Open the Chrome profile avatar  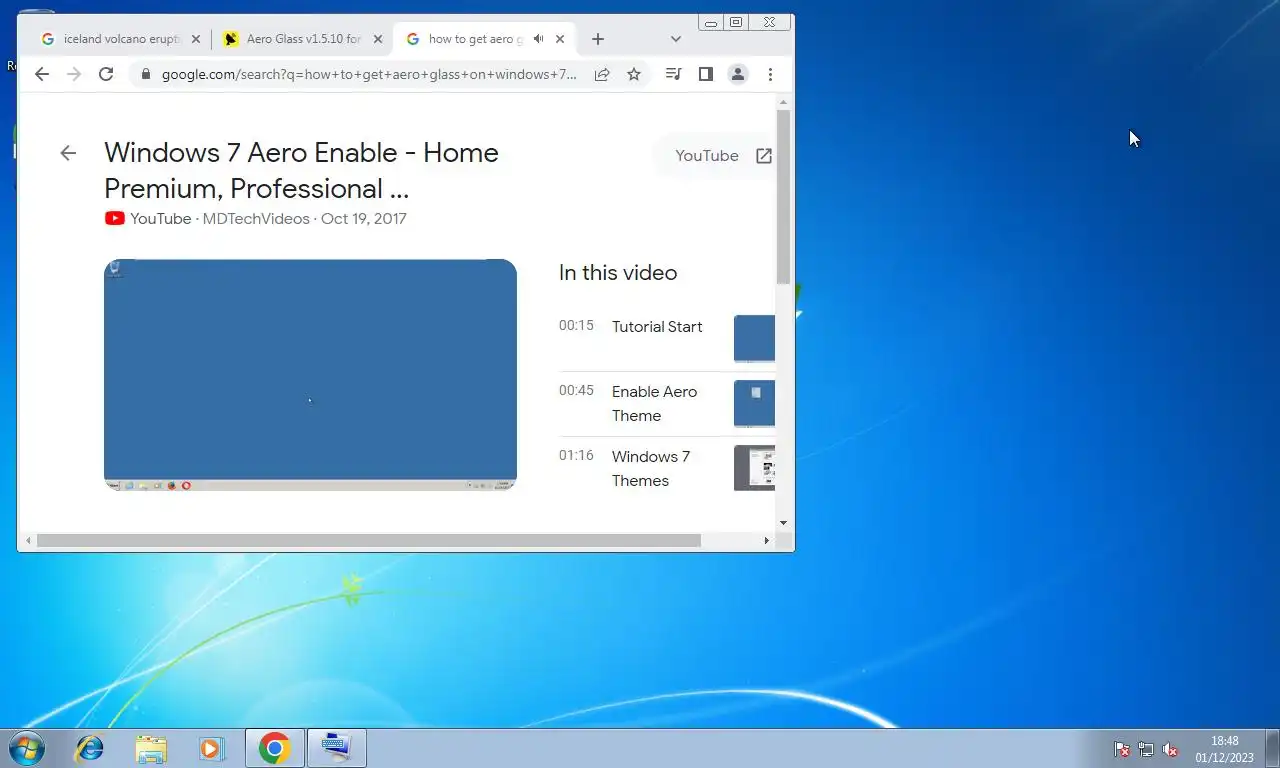click(x=738, y=74)
